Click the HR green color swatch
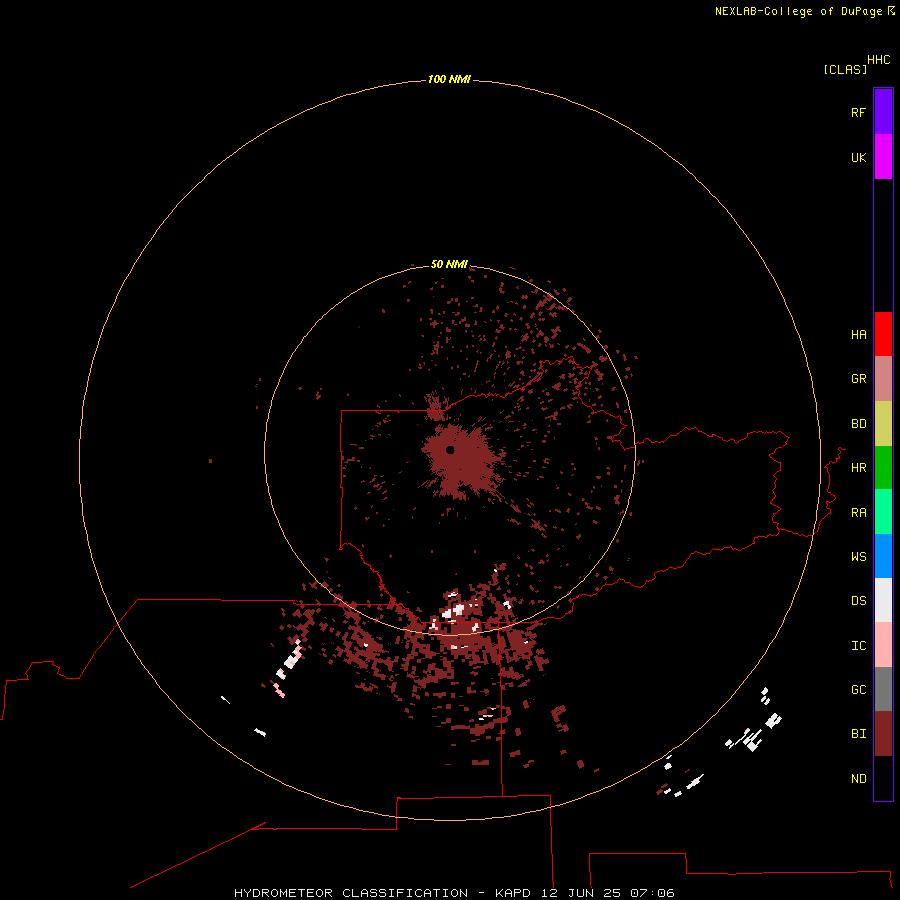The image size is (900, 900). pos(883,467)
